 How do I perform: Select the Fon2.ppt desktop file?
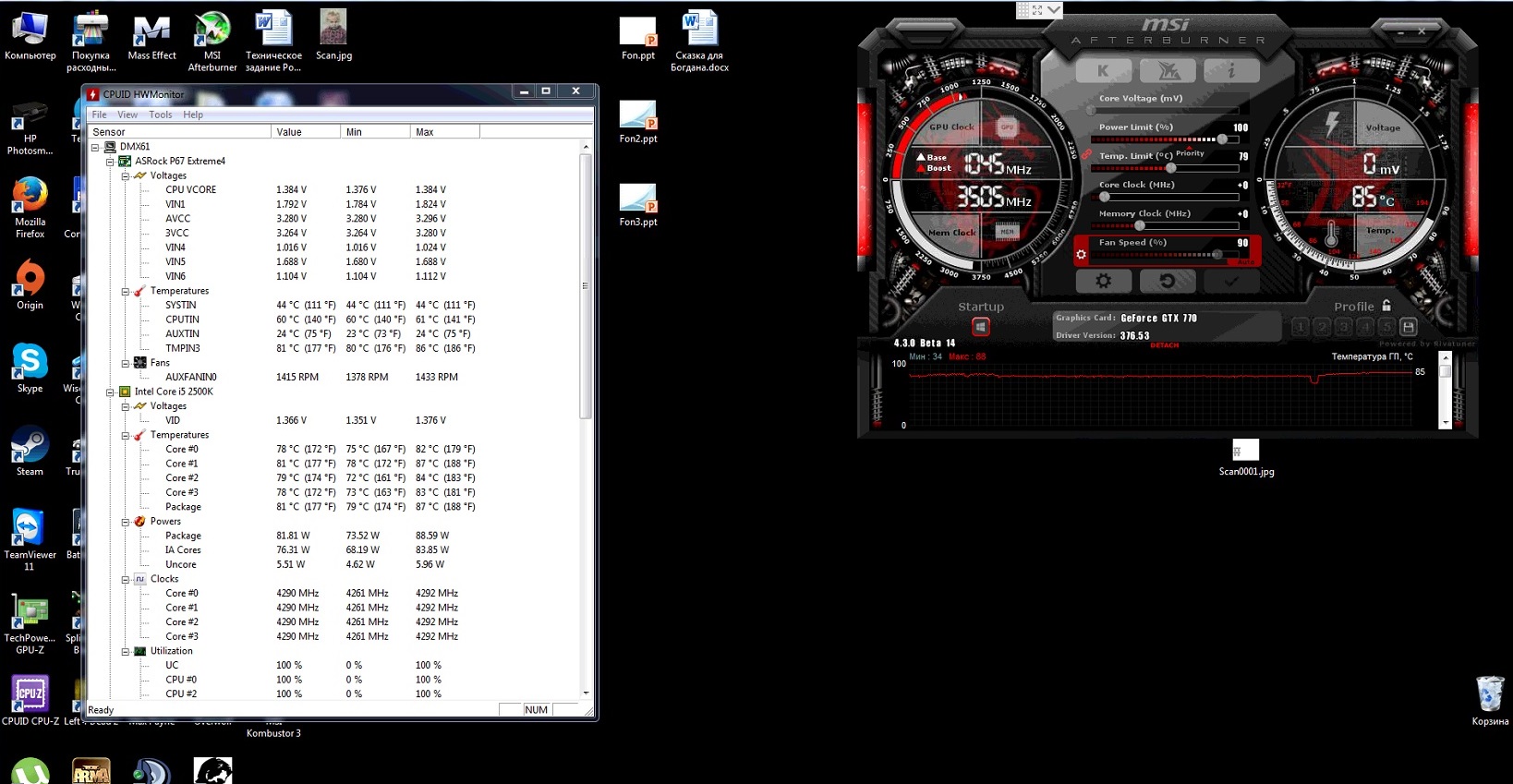click(638, 121)
